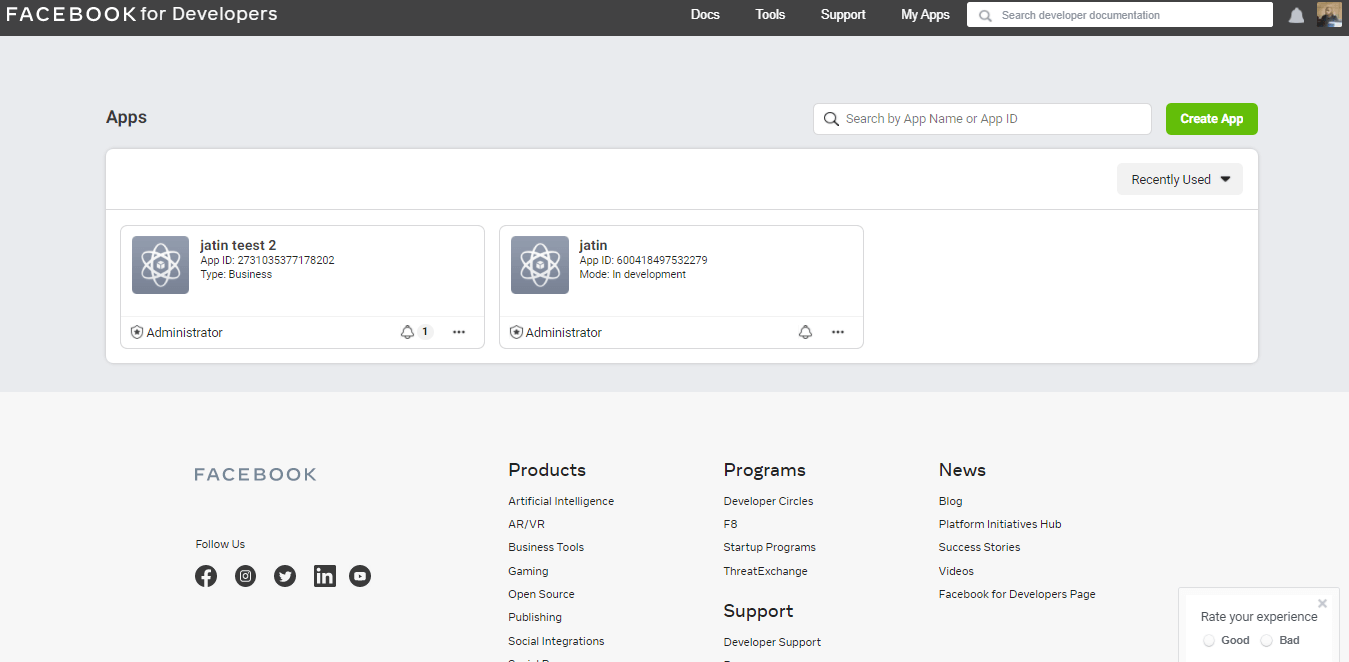Open Twitter icon in Follow Us
This screenshot has width=1349, height=662.
click(285, 576)
